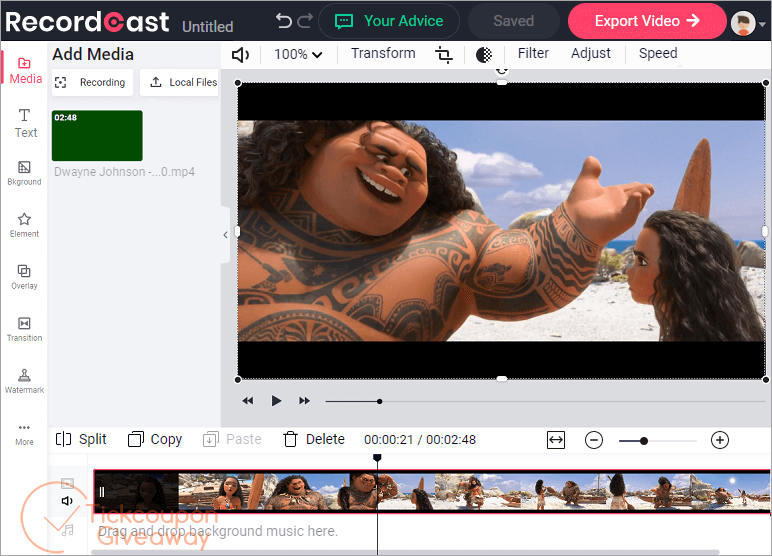Click the redo arrow icon
The width and height of the screenshot is (772, 556).
[x=305, y=21]
